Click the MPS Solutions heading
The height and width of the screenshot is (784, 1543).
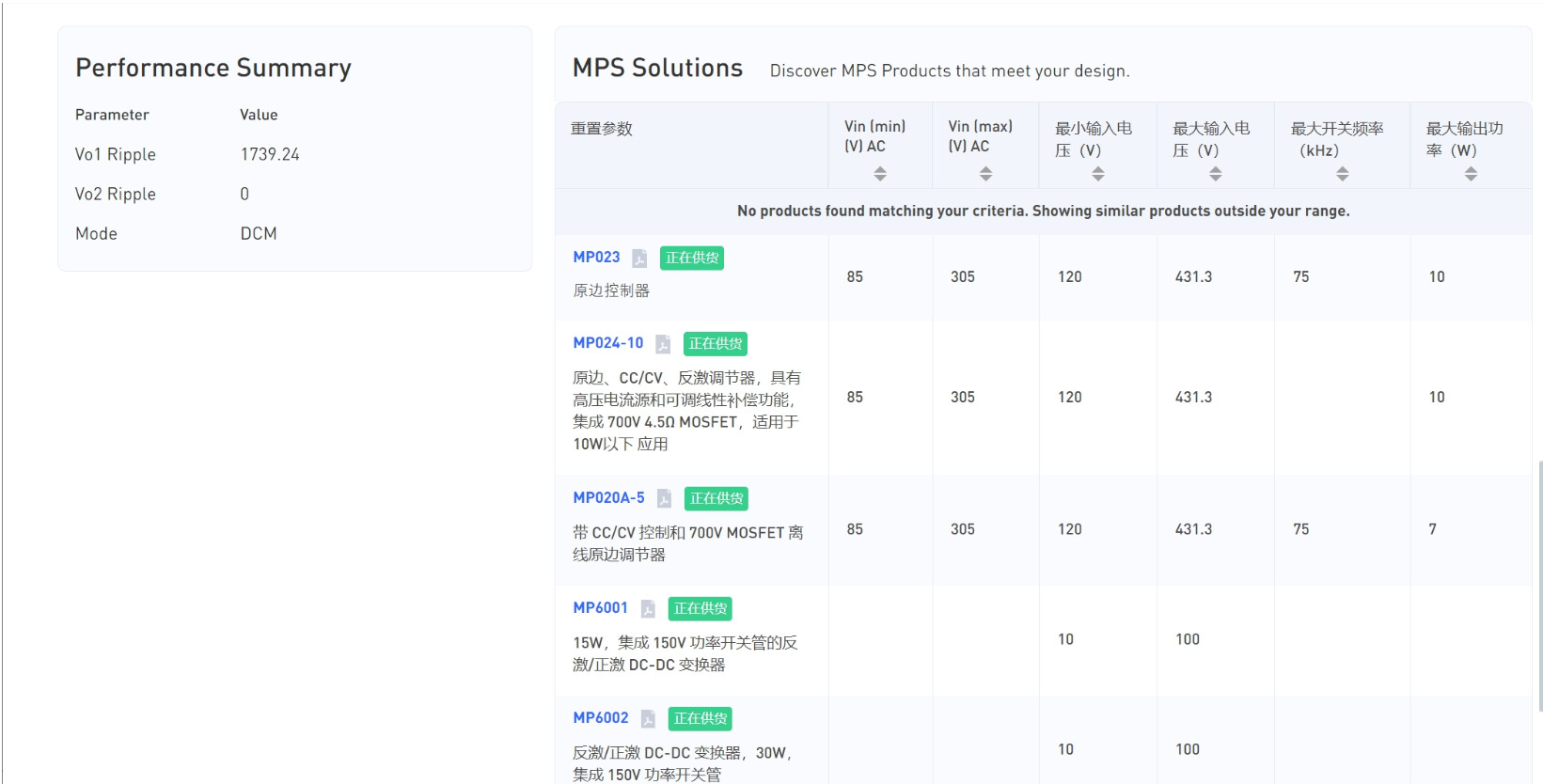tap(657, 68)
